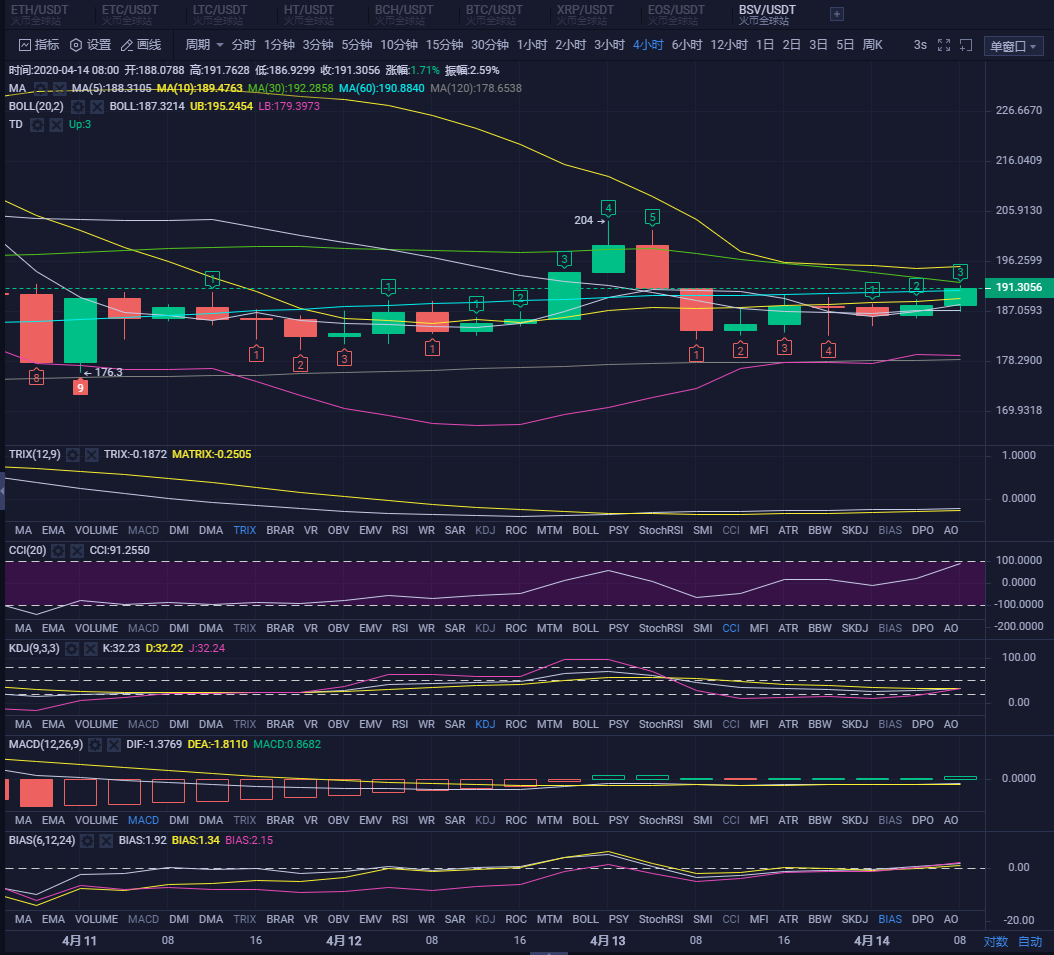
Task: Select the 分时 time-sharing view
Action: click(243, 45)
